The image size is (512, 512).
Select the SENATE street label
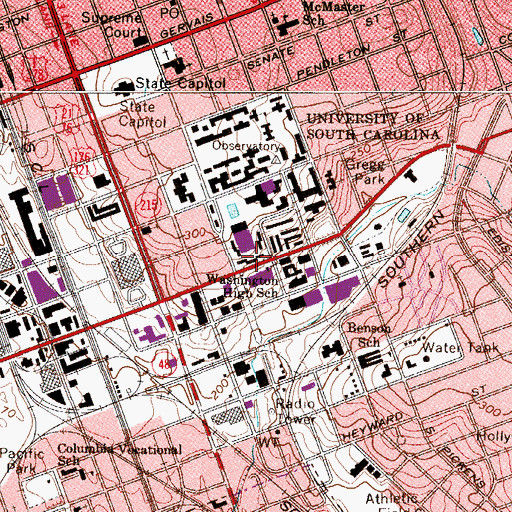click(271, 58)
